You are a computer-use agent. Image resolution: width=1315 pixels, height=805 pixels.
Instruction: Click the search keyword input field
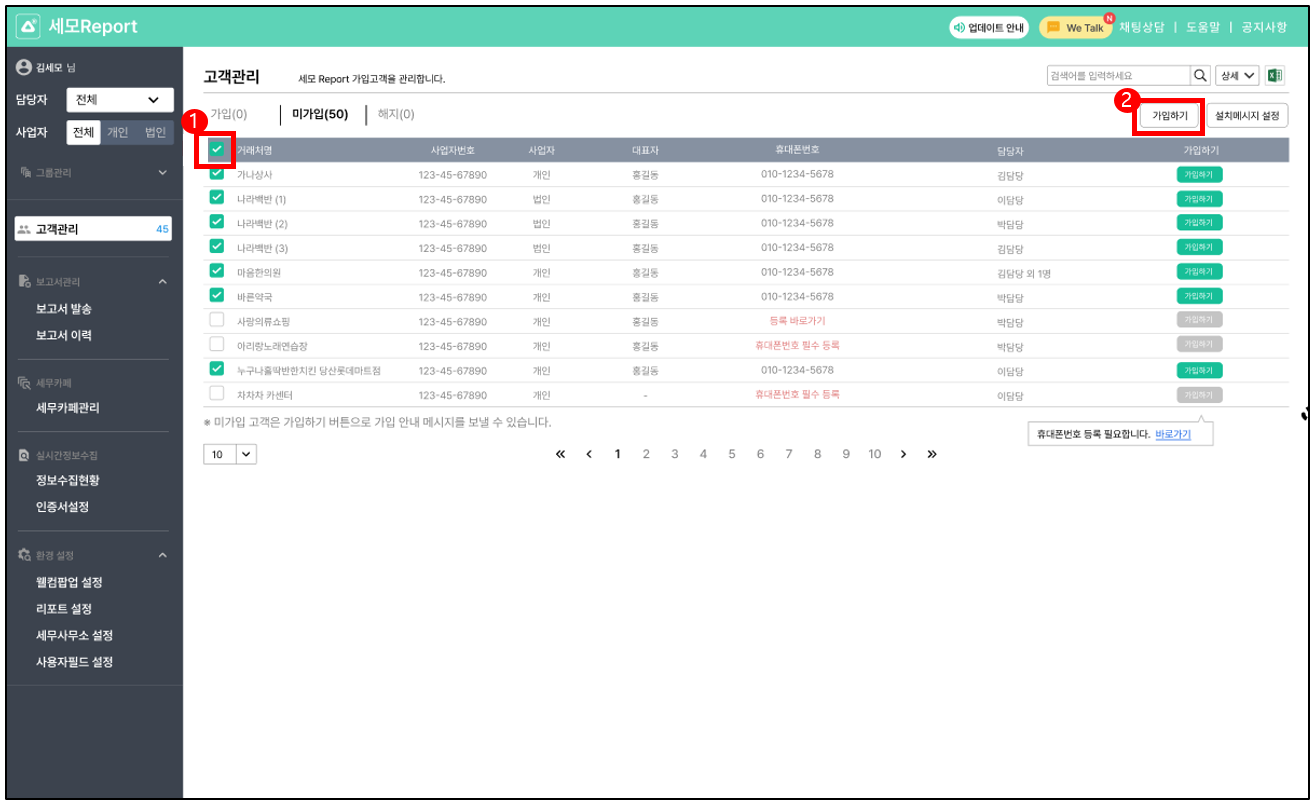[x=1117, y=76]
